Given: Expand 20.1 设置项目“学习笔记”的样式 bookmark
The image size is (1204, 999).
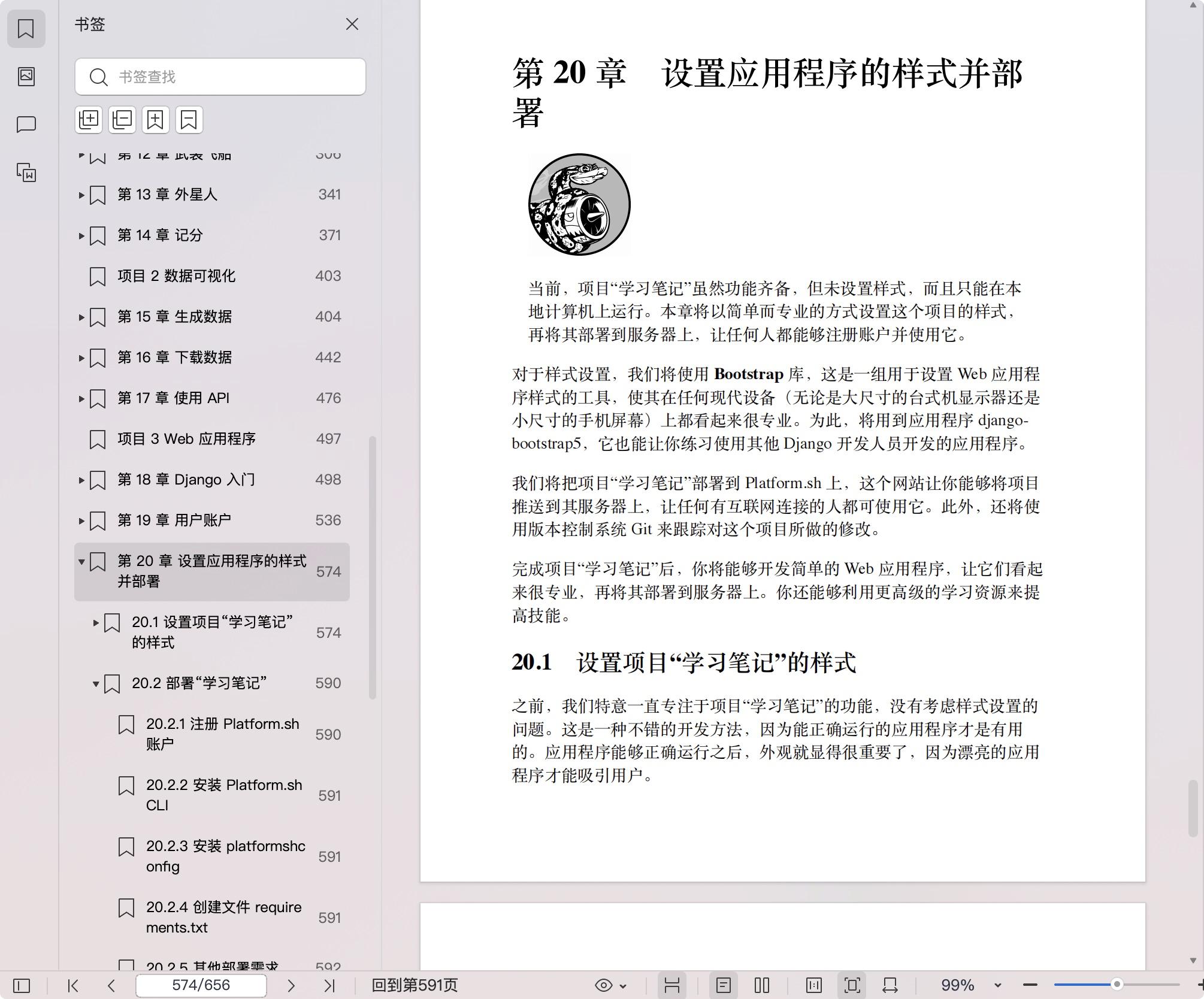Looking at the screenshot, I should pyautogui.click(x=96, y=622).
